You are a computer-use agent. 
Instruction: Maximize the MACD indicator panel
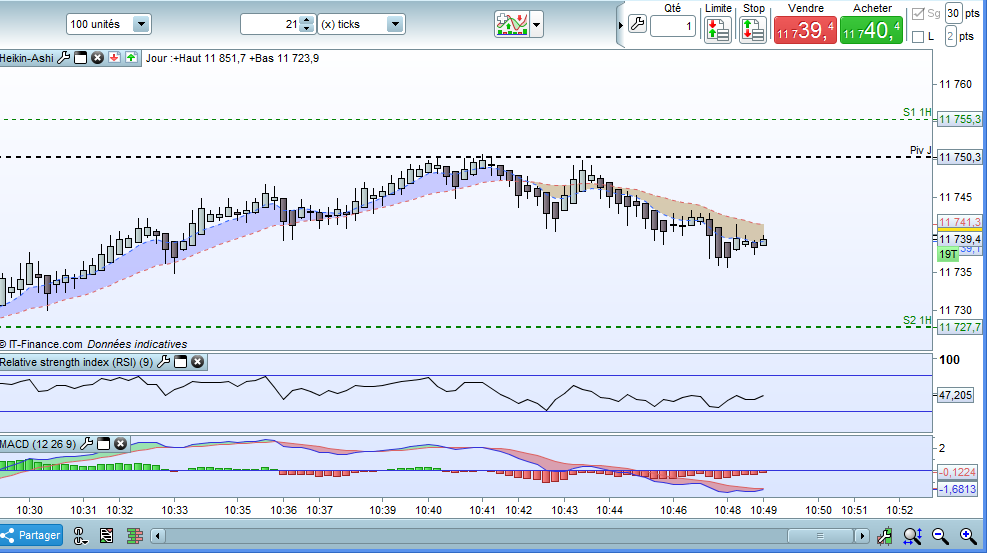[104, 444]
